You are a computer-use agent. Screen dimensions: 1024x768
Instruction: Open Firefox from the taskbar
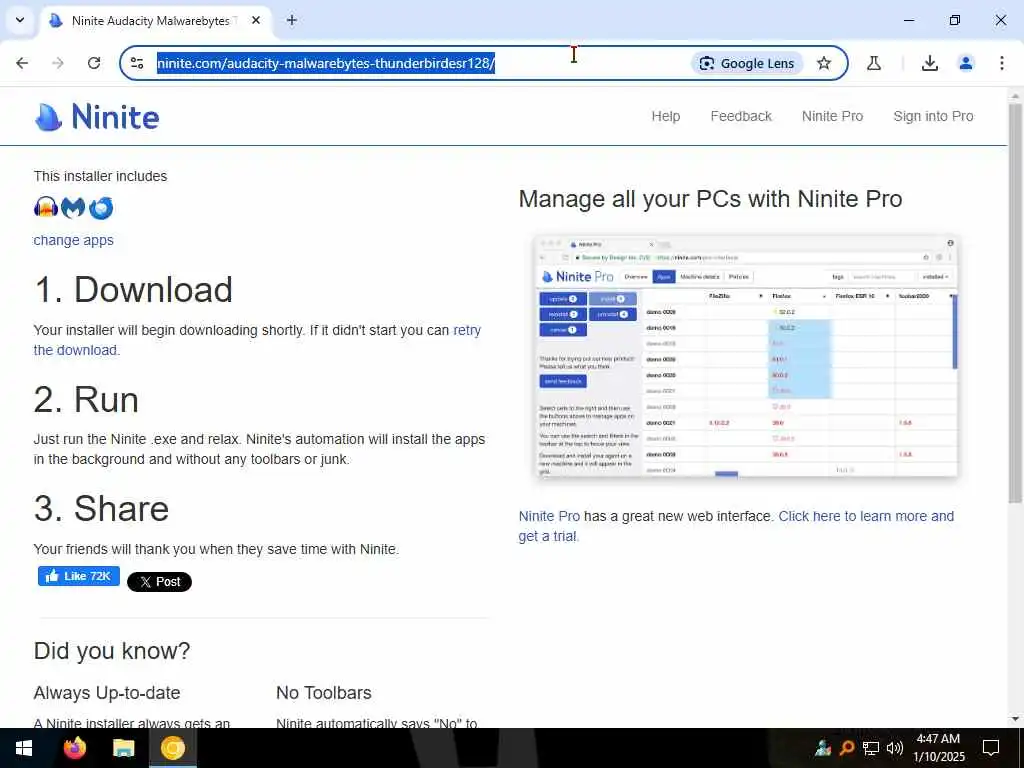[74, 748]
